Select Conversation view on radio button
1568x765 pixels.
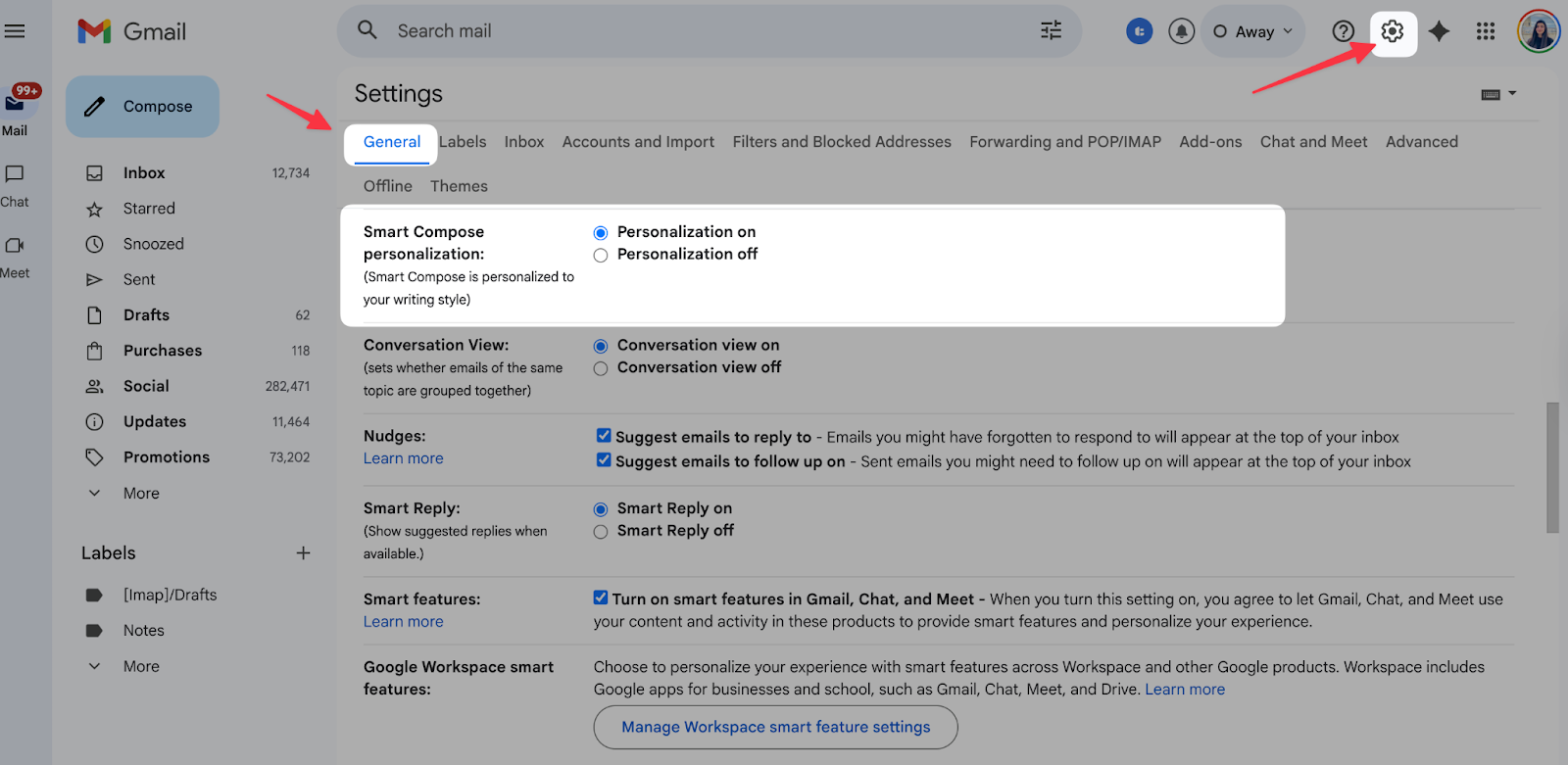tap(601, 346)
